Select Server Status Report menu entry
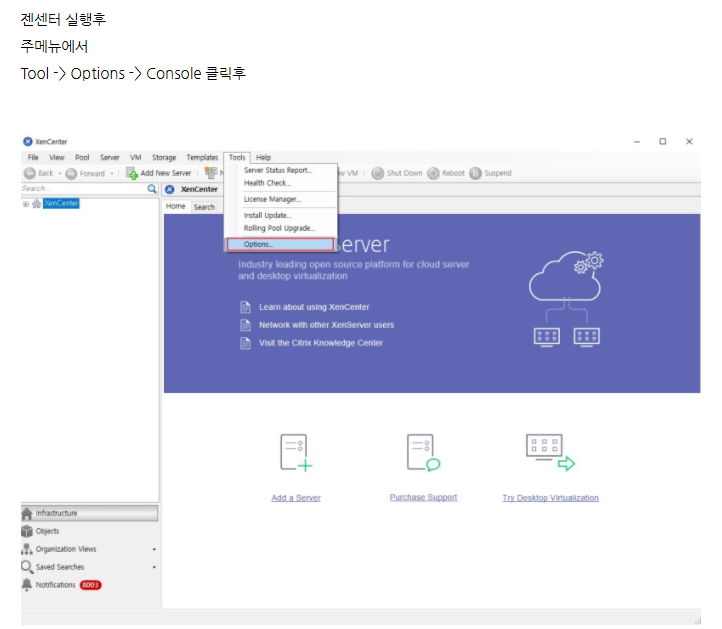Image resolution: width=722 pixels, height=629 pixels. click(x=281, y=170)
